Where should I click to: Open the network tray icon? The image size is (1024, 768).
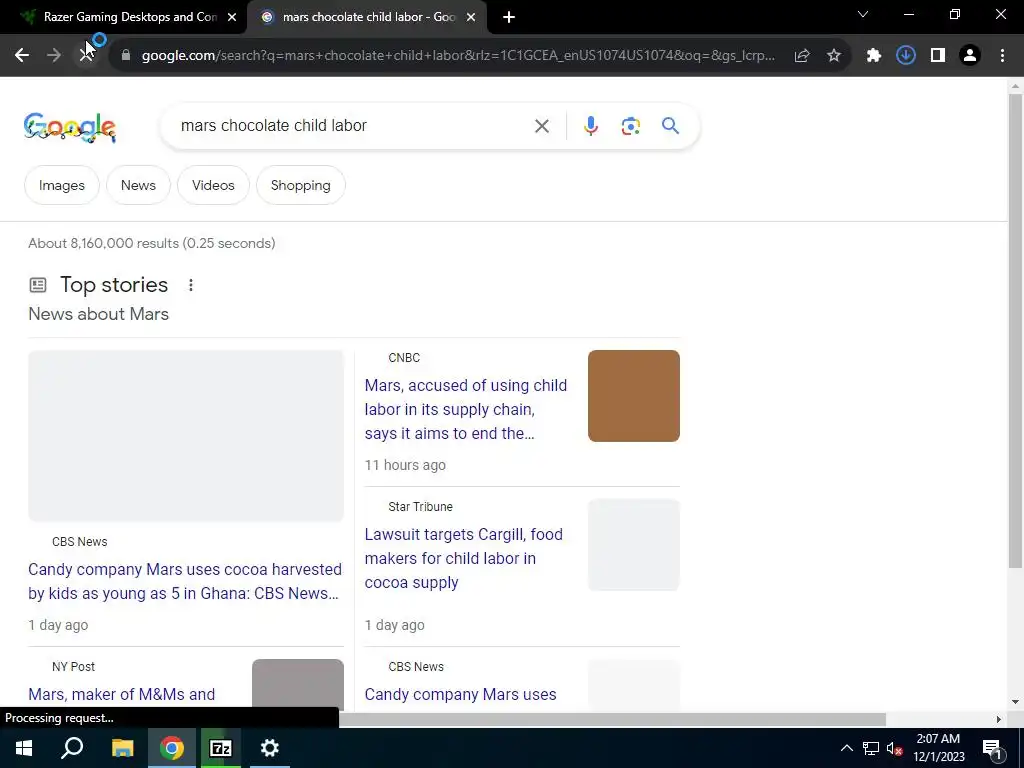pos(871,748)
